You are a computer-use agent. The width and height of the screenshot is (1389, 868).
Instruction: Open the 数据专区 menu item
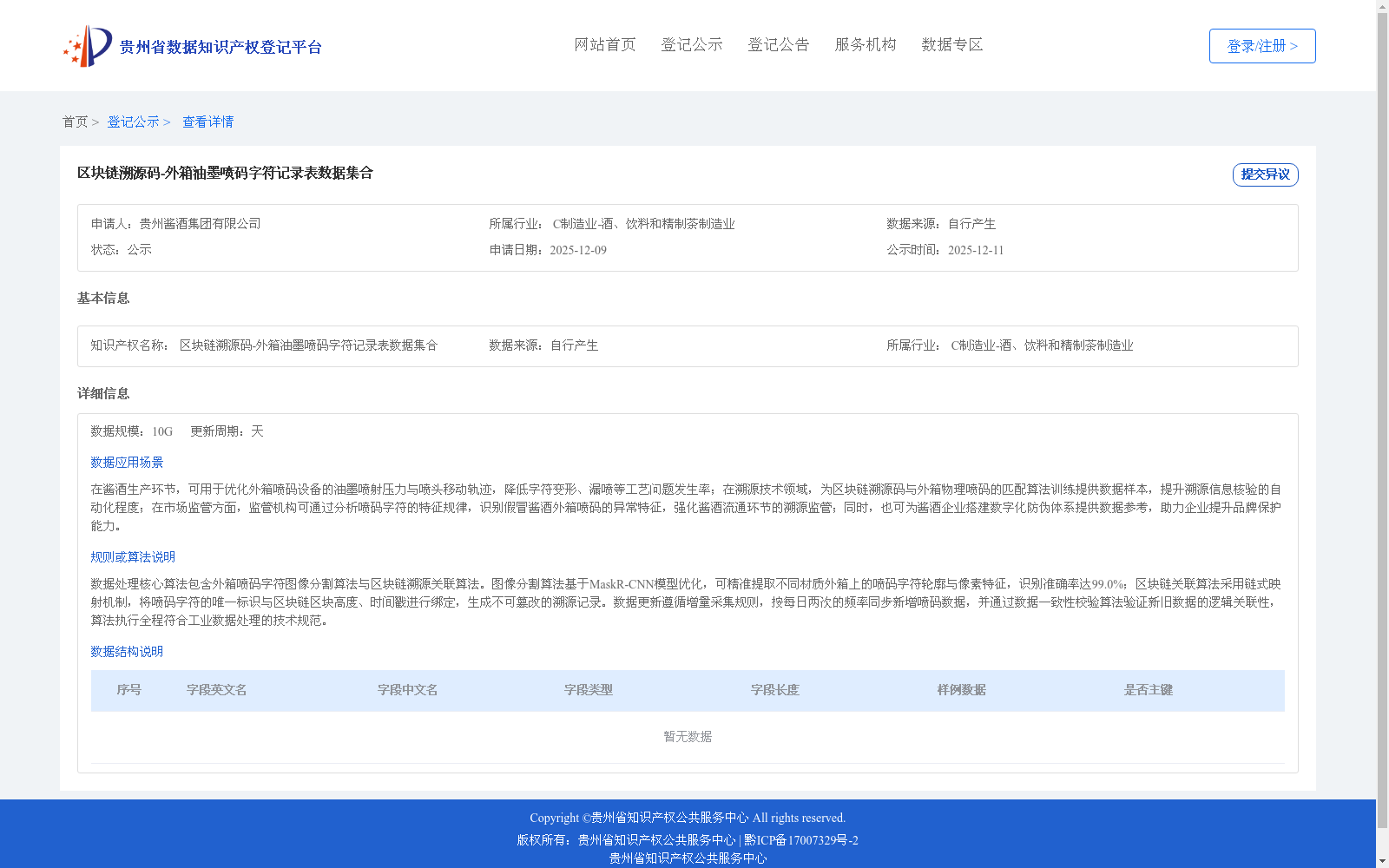coord(952,45)
